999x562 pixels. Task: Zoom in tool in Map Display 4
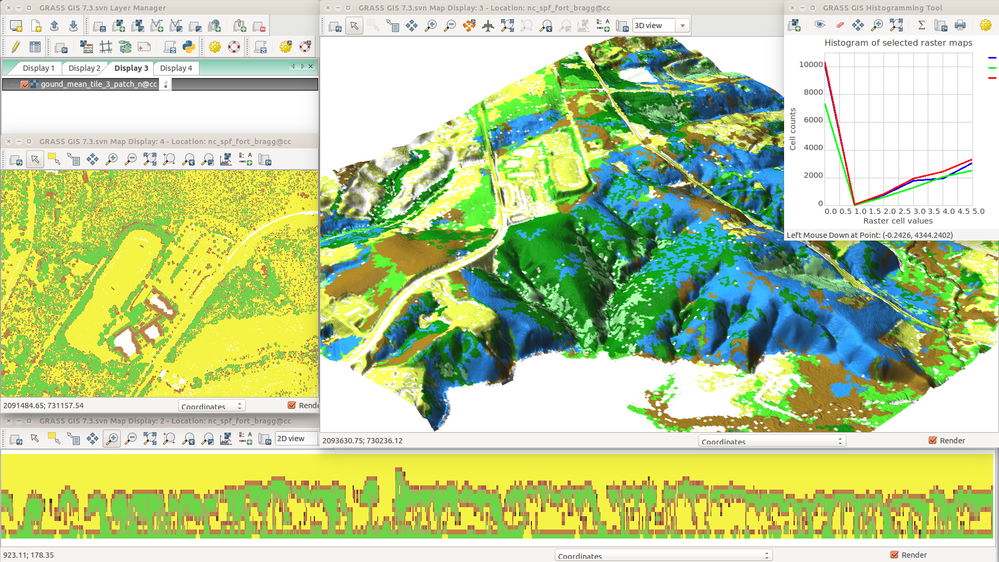pyautogui.click(x=111, y=159)
